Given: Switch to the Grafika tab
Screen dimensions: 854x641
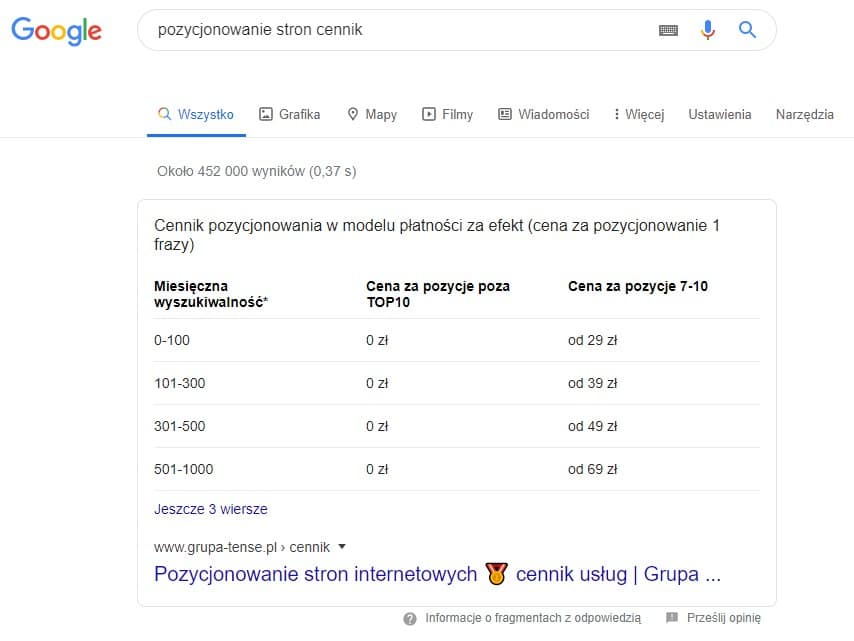Looking at the screenshot, I should [289, 114].
